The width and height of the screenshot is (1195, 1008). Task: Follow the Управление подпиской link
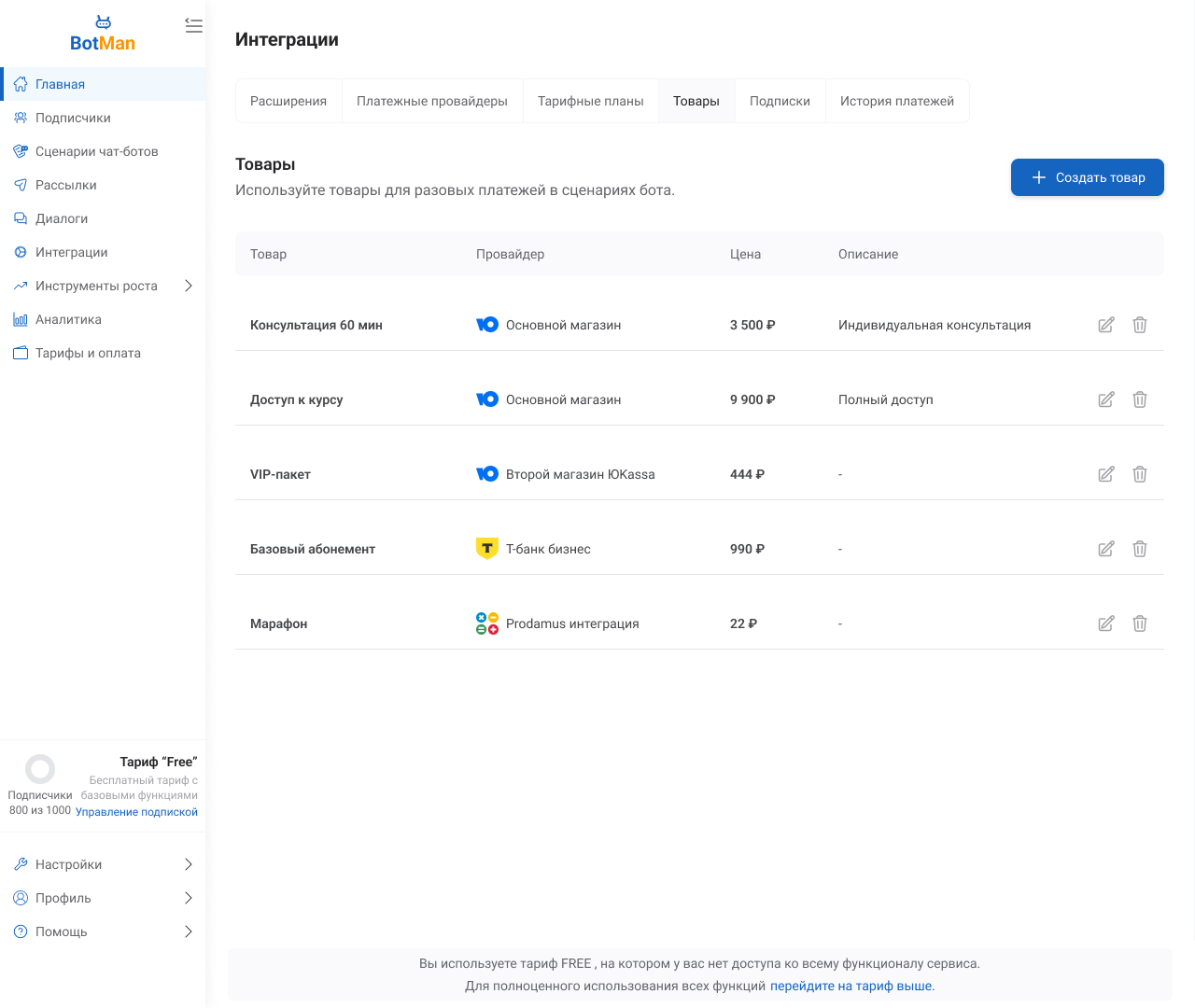(x=136, y=812)
